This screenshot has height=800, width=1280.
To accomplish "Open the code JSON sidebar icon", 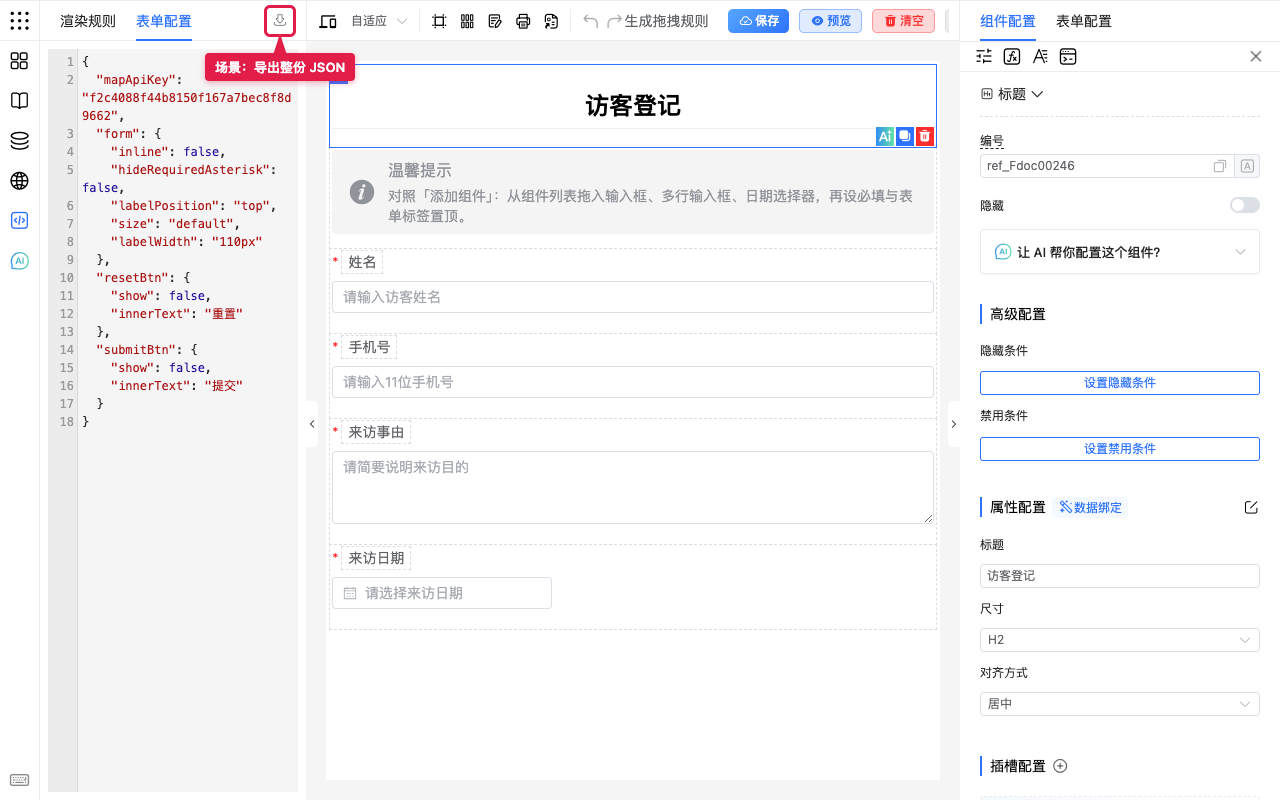I will click(x=19, y=221).
